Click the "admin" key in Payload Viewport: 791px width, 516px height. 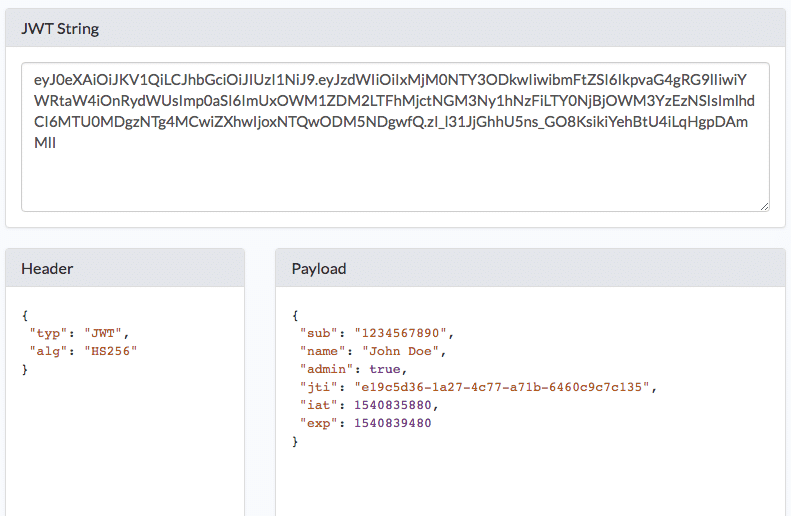(x=323, y=369)
